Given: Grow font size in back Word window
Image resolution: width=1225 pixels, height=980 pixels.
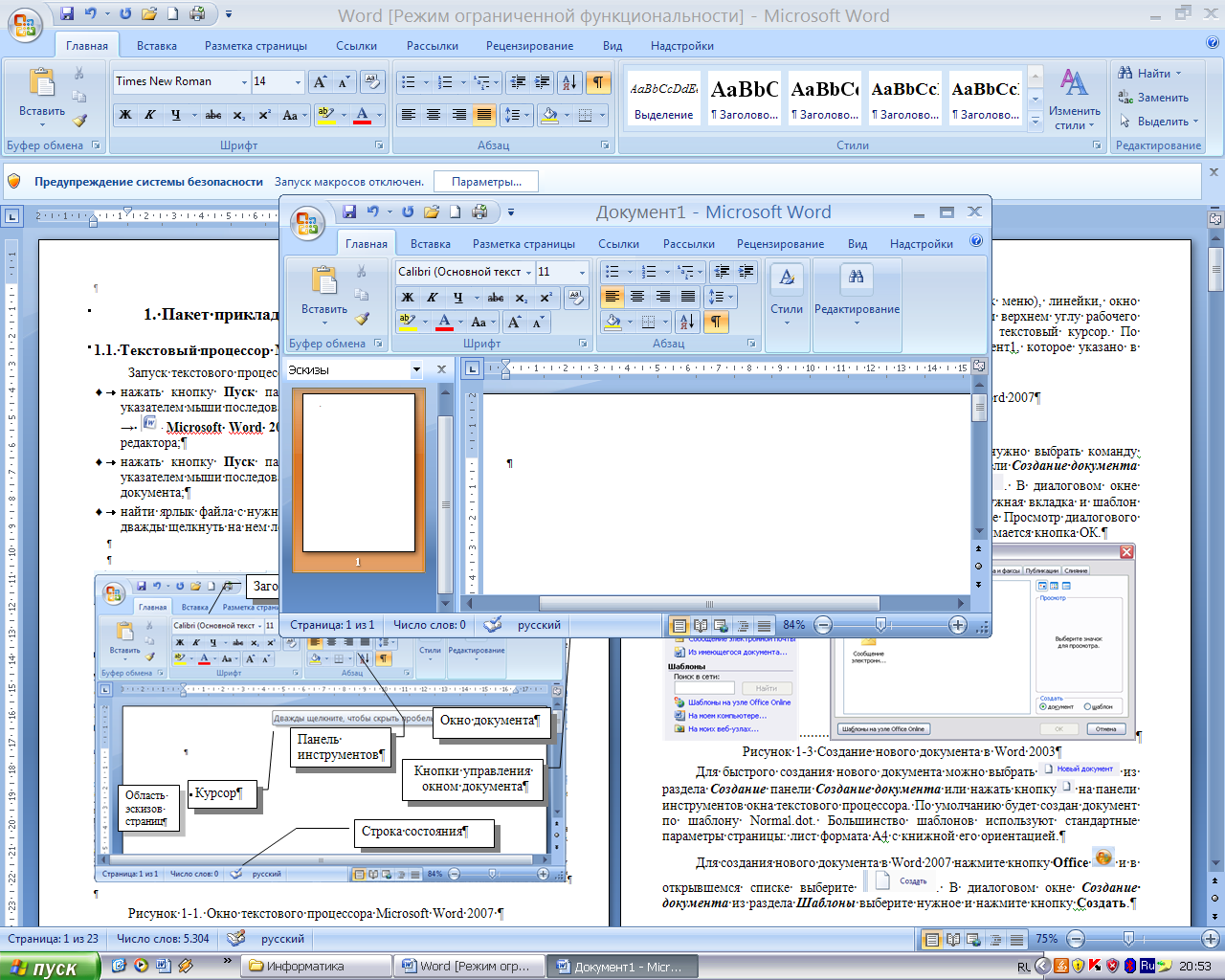Looking at the screenshot, I should pyautogui.click(x=321, y=82).
